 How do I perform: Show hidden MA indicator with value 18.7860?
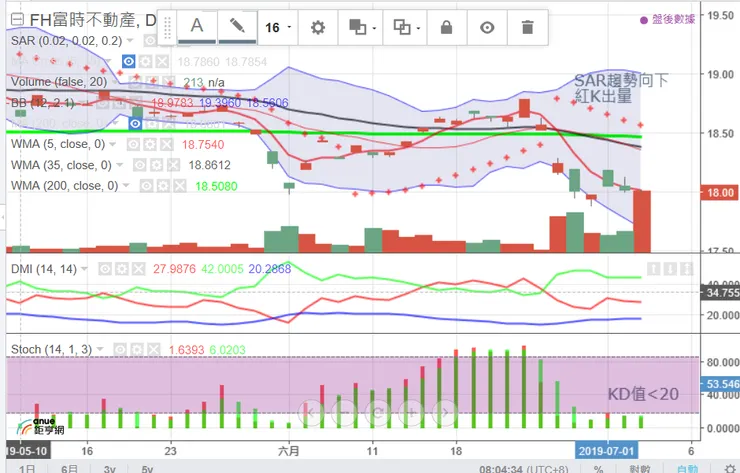coord(129,61)
